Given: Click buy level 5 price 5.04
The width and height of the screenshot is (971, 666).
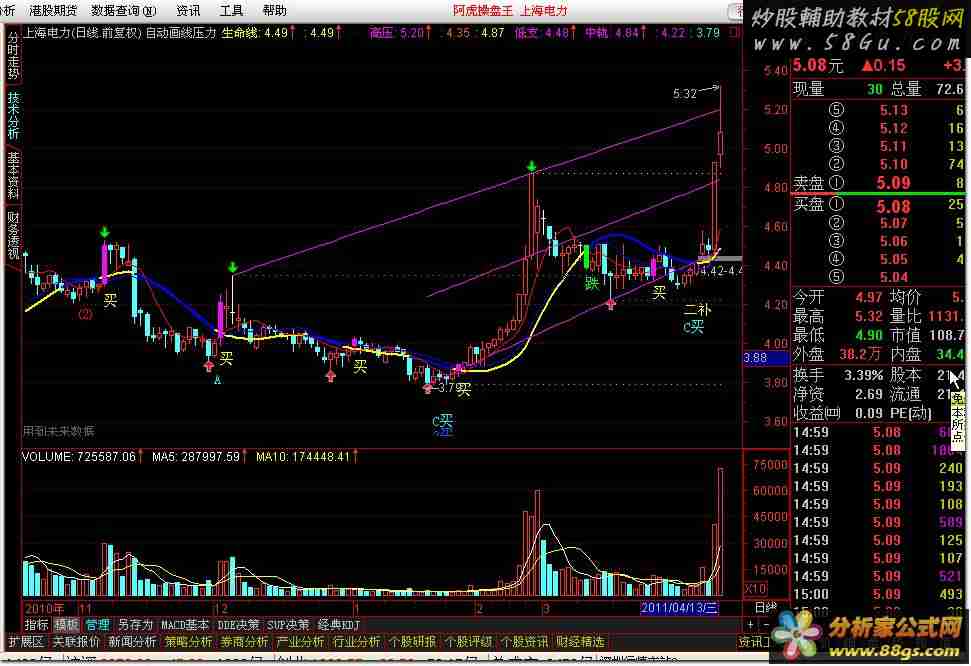Looking at the screenshot, I should point(894,277).
